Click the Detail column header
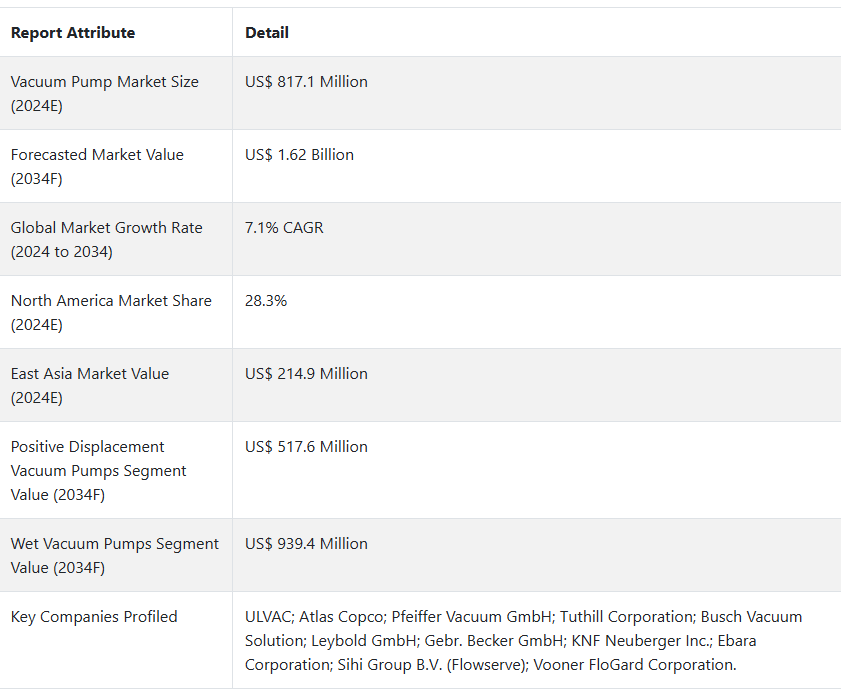Screen dimensions: 841x694 267,33
